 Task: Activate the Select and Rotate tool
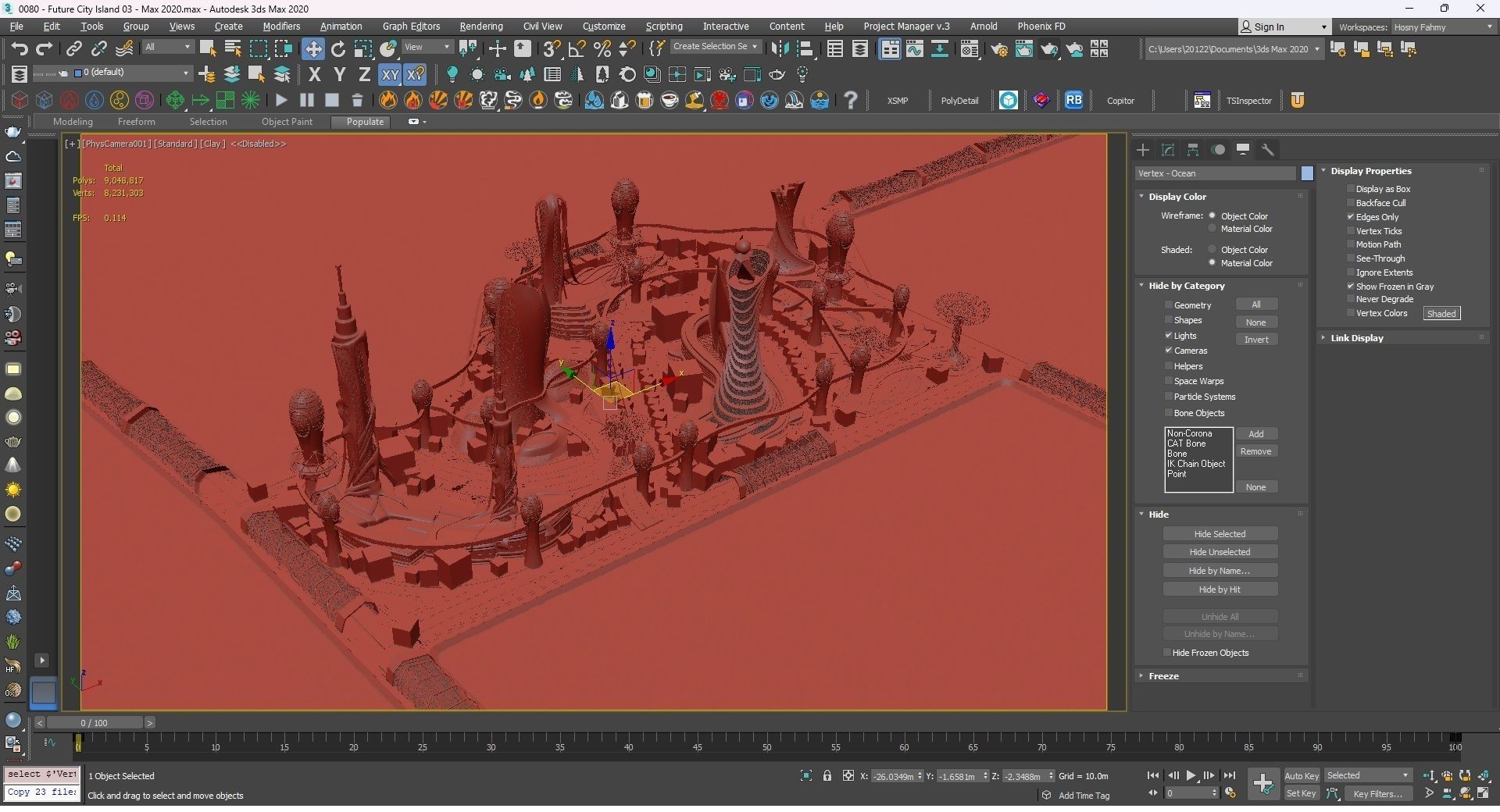point(338,49)
